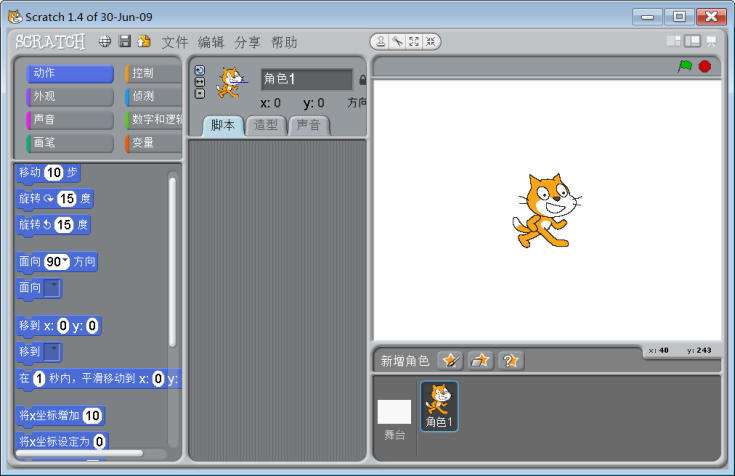Open the 移到 target dropdown

coord(52,351)
